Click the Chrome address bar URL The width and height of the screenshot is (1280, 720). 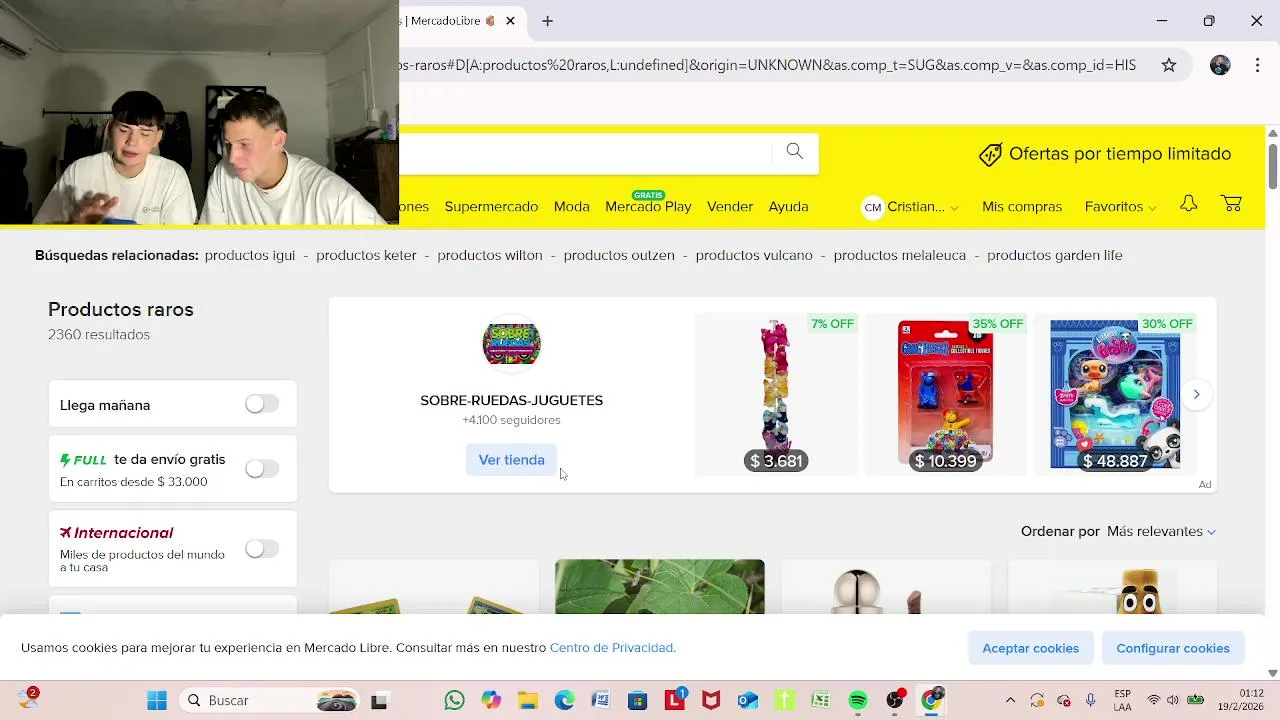(768, 65)
